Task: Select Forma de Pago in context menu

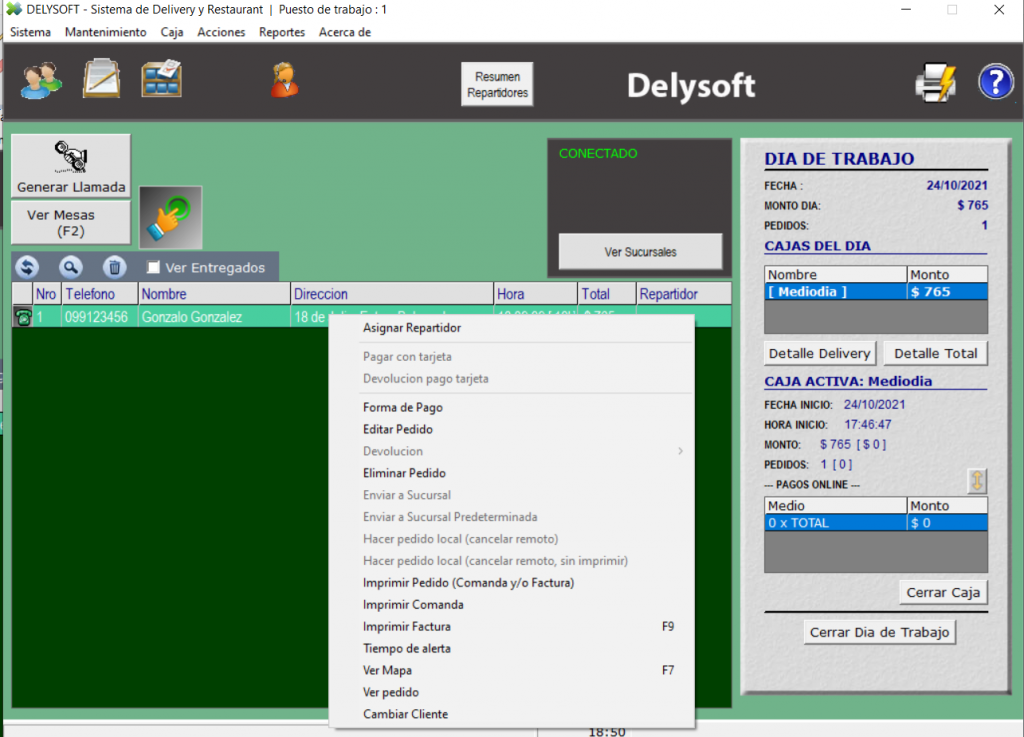Action: (x=511, y=407)
